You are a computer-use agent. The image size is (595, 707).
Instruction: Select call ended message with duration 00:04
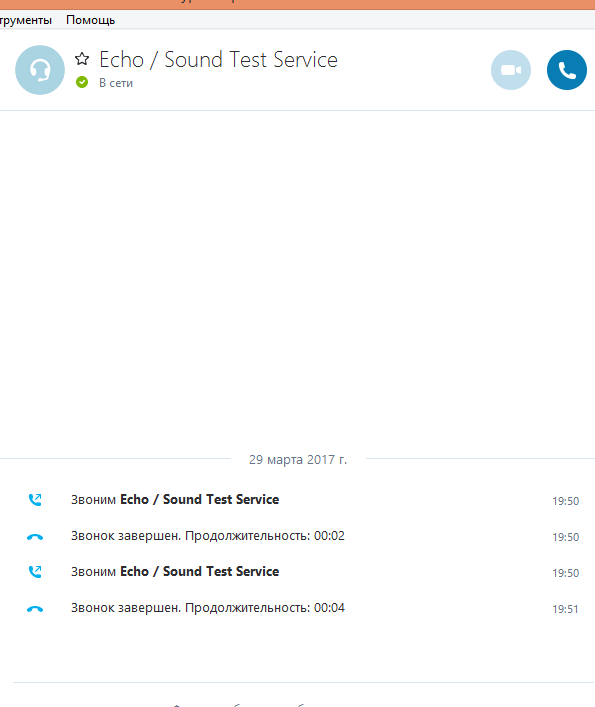coord(208,608)
